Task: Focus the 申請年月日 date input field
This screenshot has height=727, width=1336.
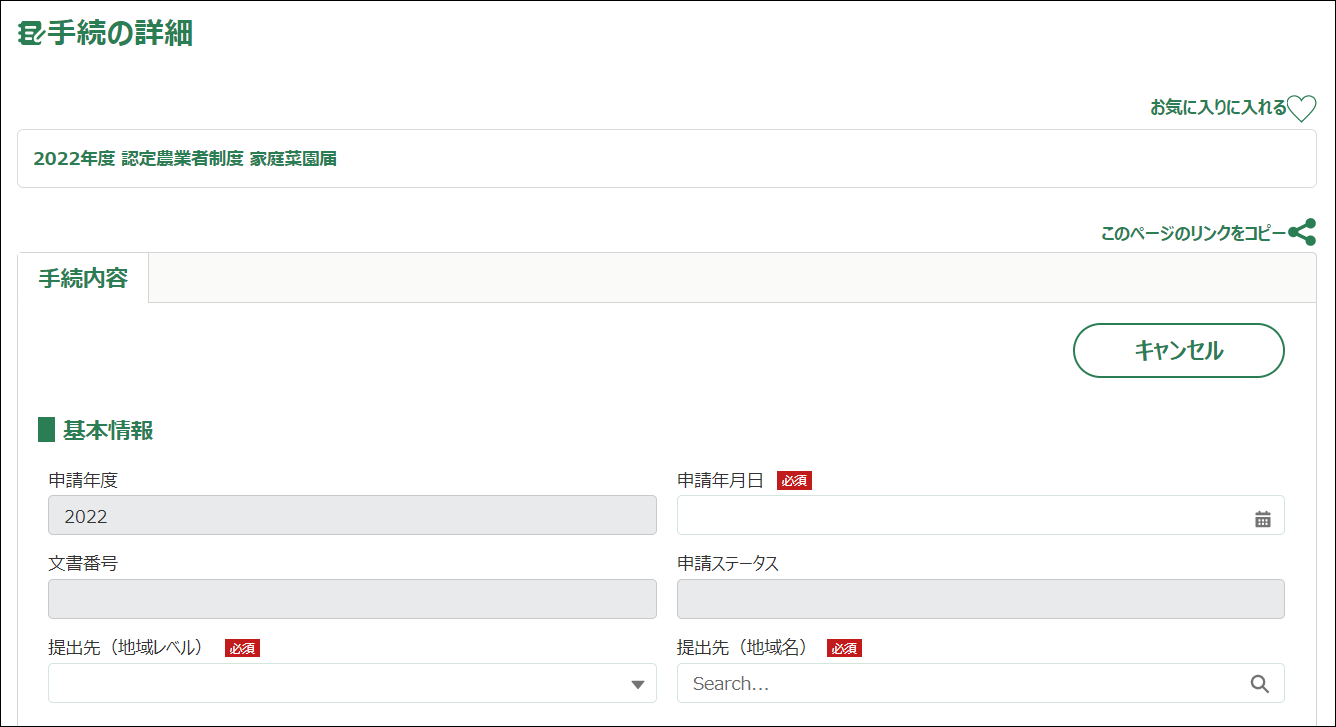Action: point(960,516)
